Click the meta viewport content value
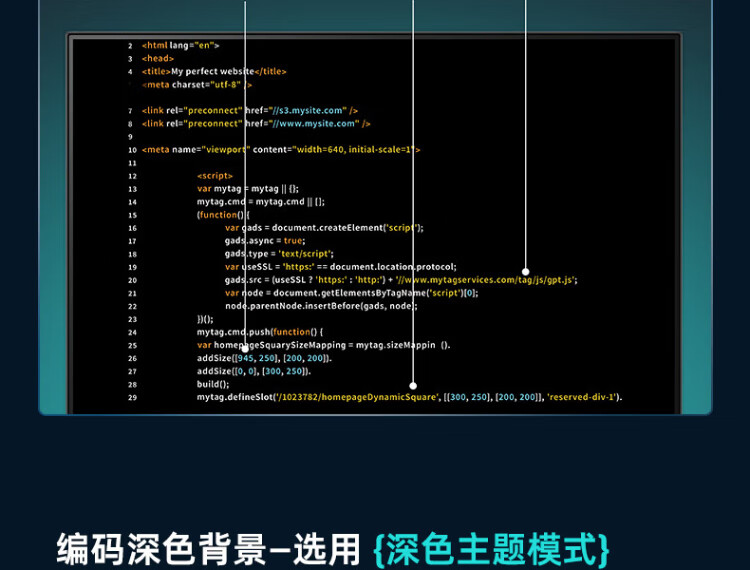Screen dimensions: 750x570 coord(352,150)
